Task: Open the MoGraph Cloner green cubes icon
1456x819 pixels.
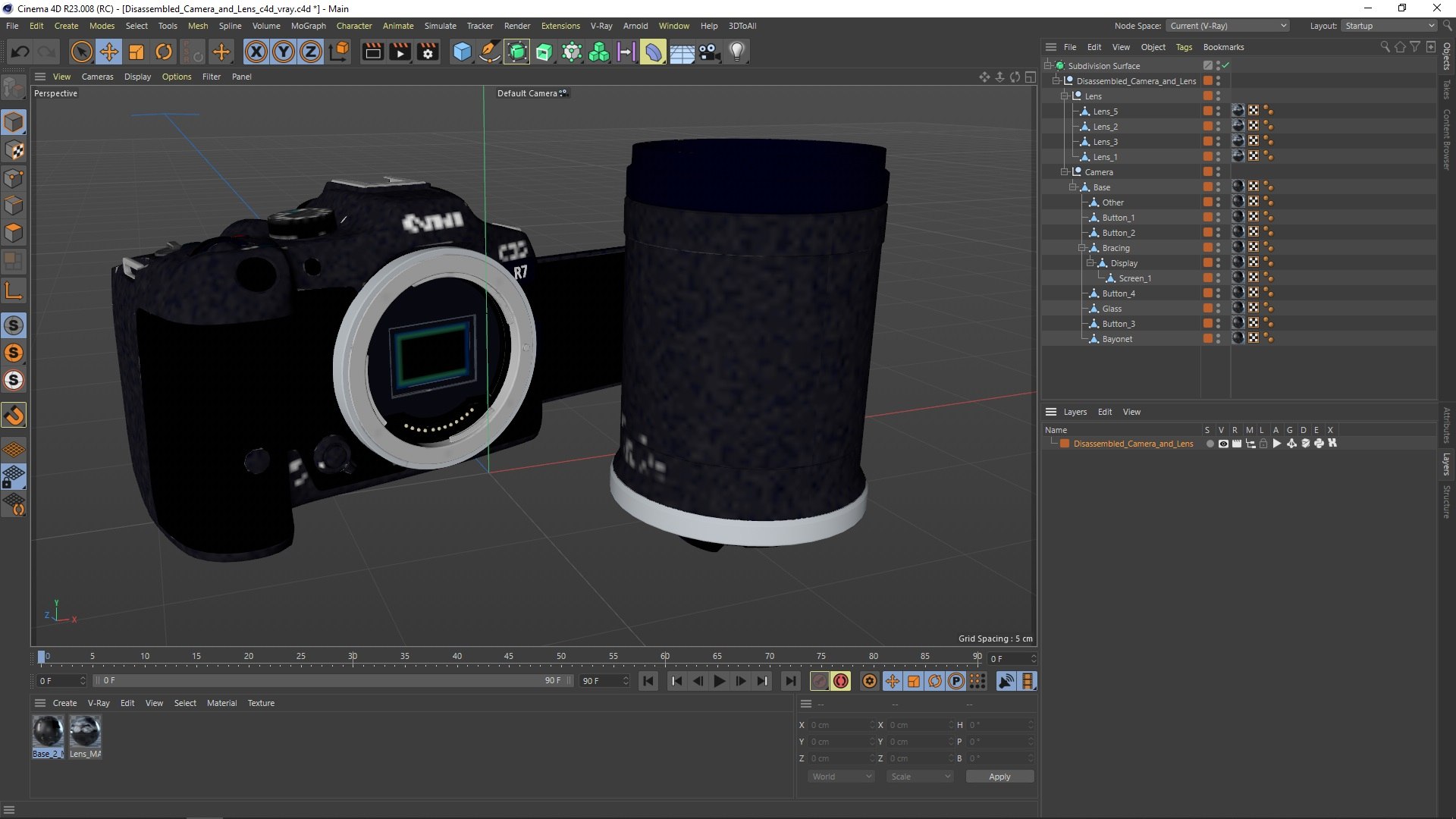Action: coord(599,52)
